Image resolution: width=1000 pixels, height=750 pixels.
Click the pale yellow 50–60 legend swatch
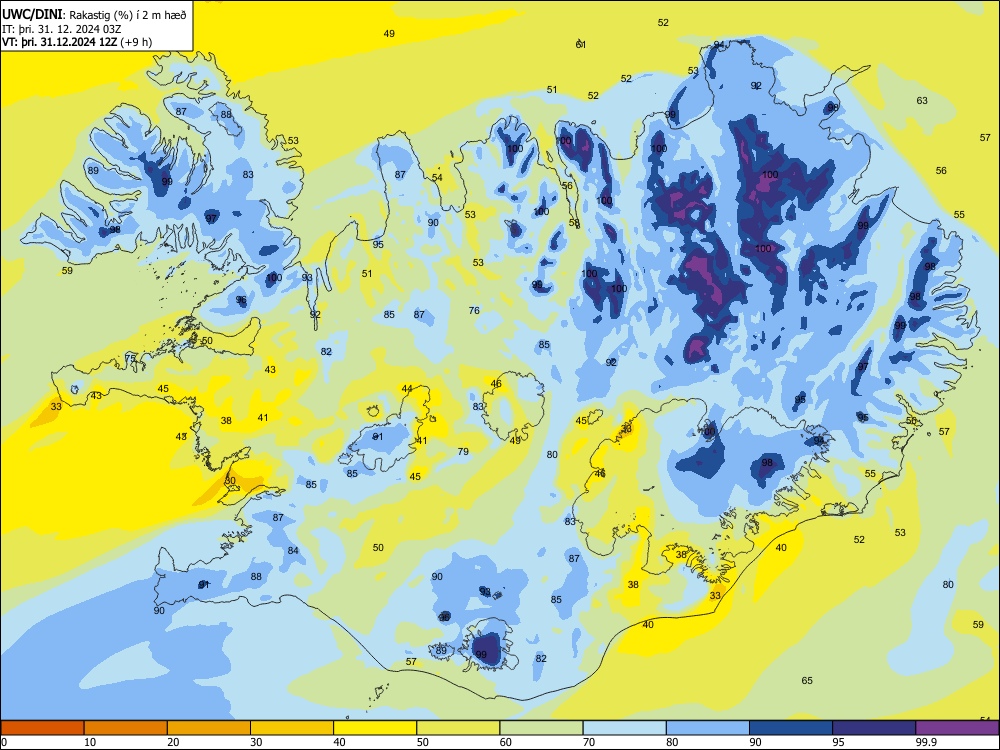tap(458, 728)
